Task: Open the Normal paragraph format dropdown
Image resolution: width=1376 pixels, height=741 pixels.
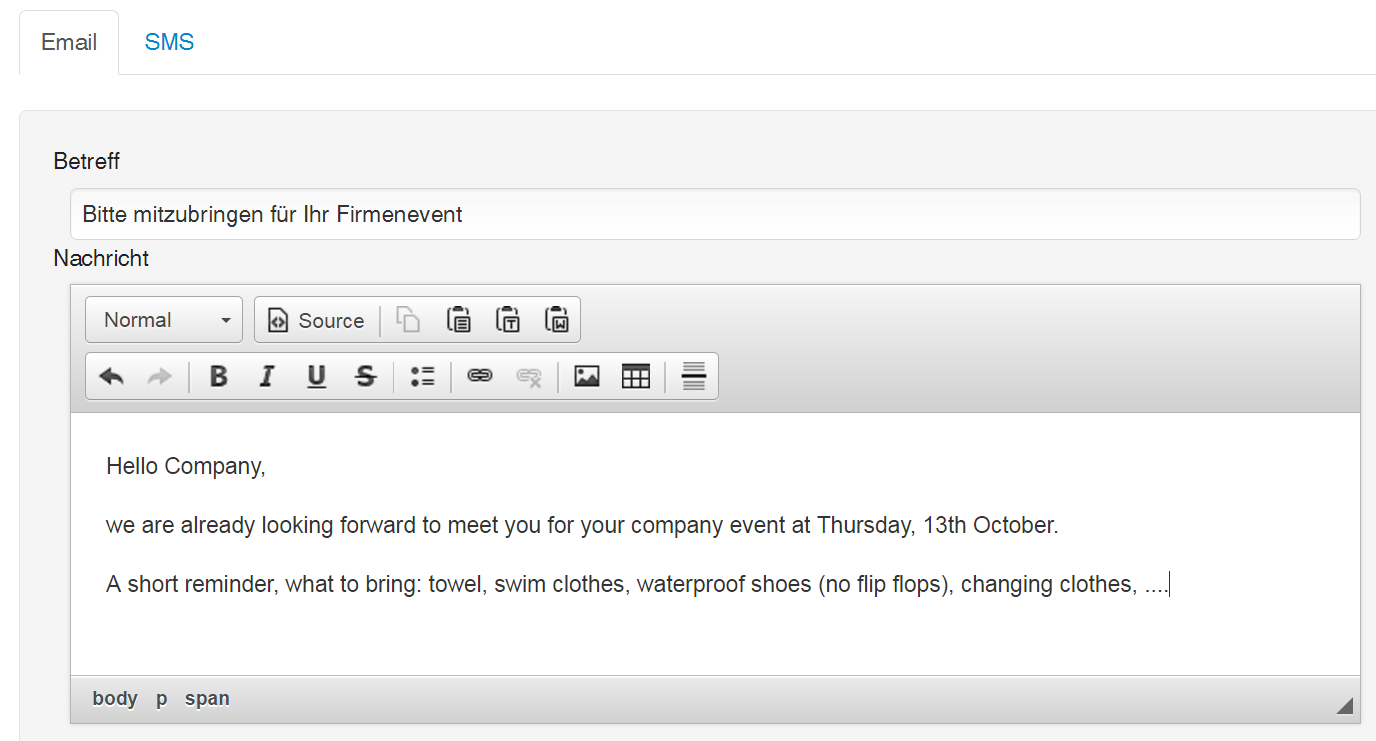Action: click(164, 320)
